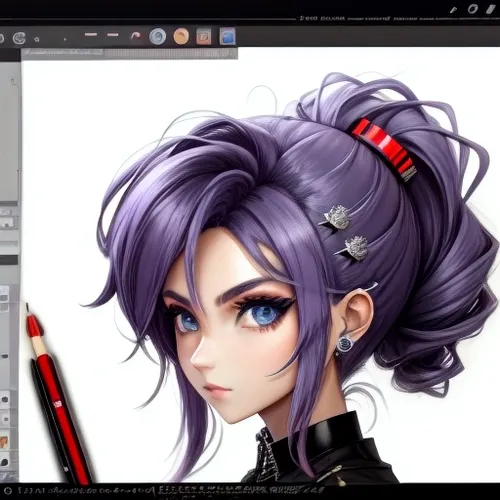Screen dimensions: 500x500
Task: Click the first pink dash toolbar icon
Action: (x=90, y=34)
